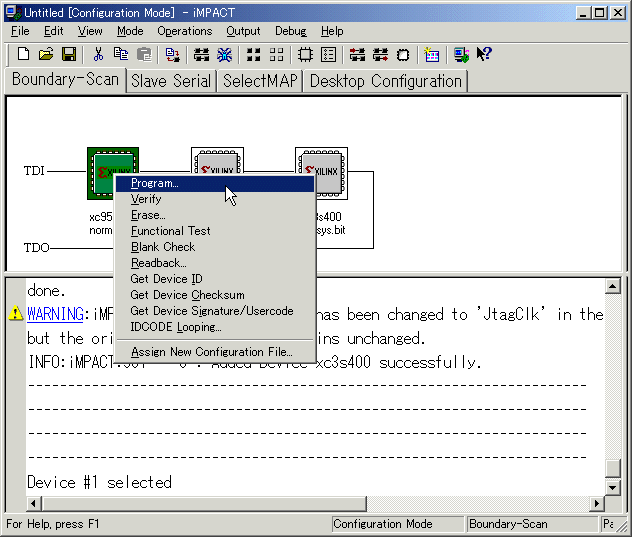Click the Add Xilinx Device chip icon

pyautogui.click(x=306, y=55)
